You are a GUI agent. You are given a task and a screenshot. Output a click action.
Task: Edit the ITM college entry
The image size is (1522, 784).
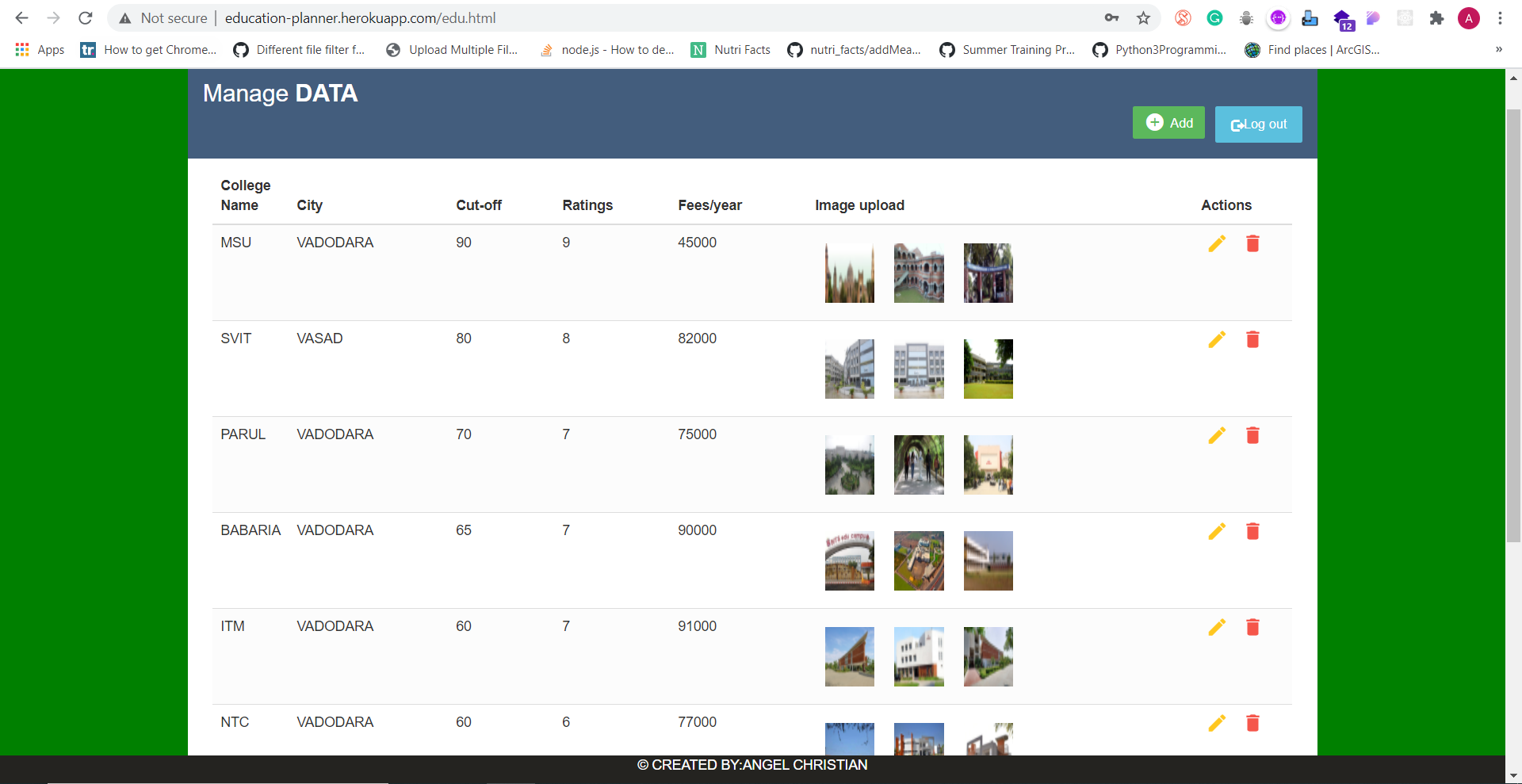click(1217, 627)
